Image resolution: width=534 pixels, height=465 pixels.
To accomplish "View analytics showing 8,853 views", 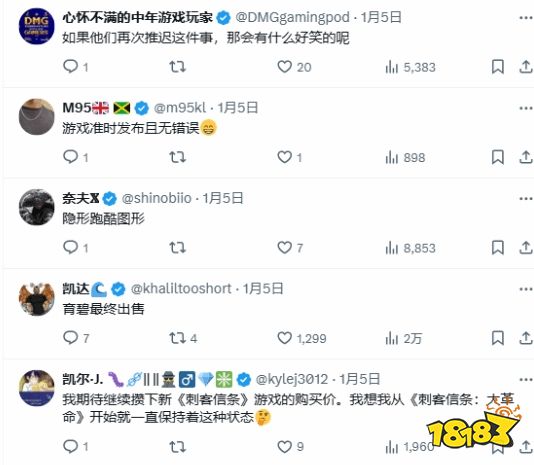I will tap(410, 248).
